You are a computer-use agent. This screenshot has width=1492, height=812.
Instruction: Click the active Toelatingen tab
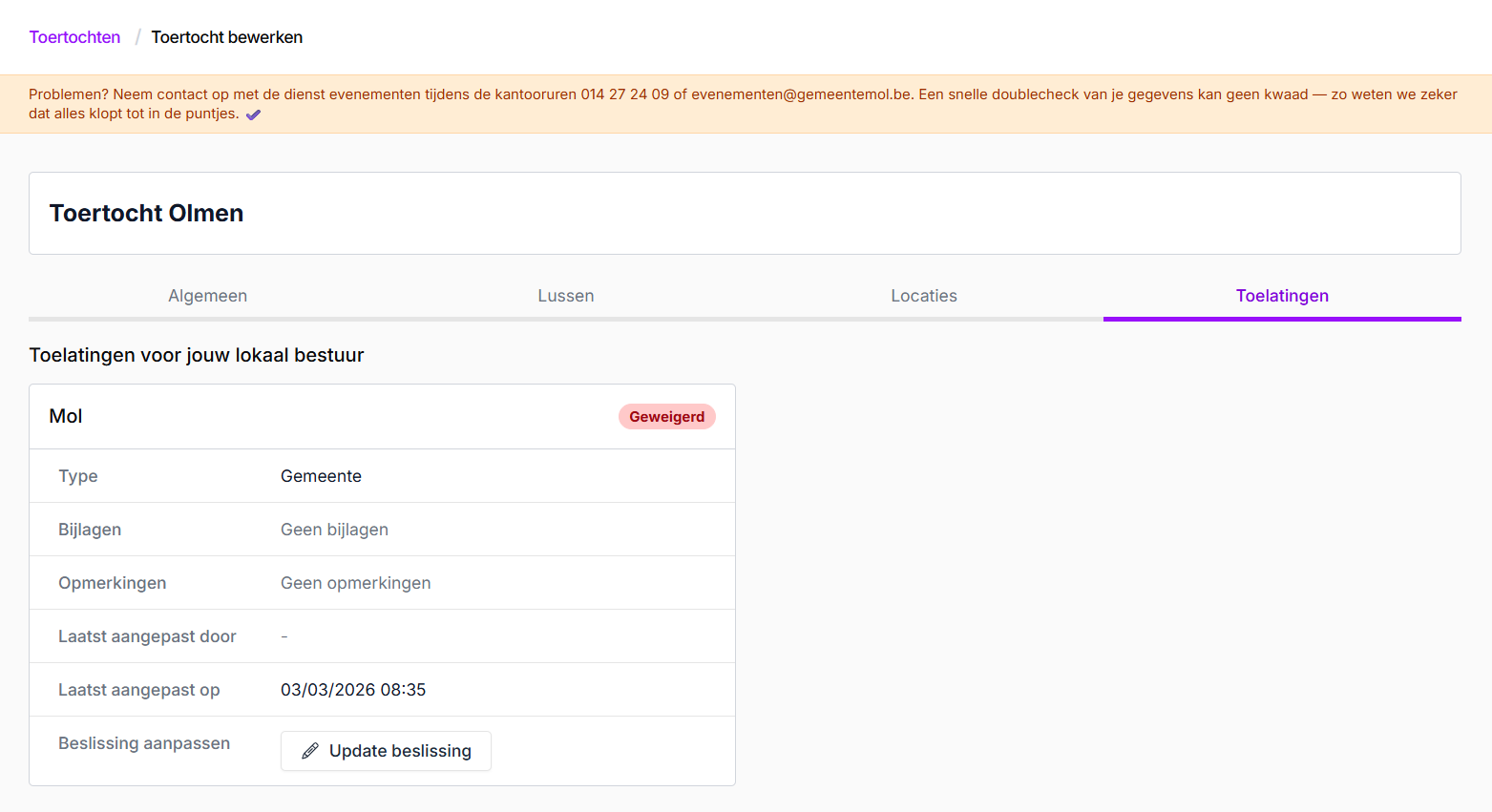click(x=1281, y=296)
